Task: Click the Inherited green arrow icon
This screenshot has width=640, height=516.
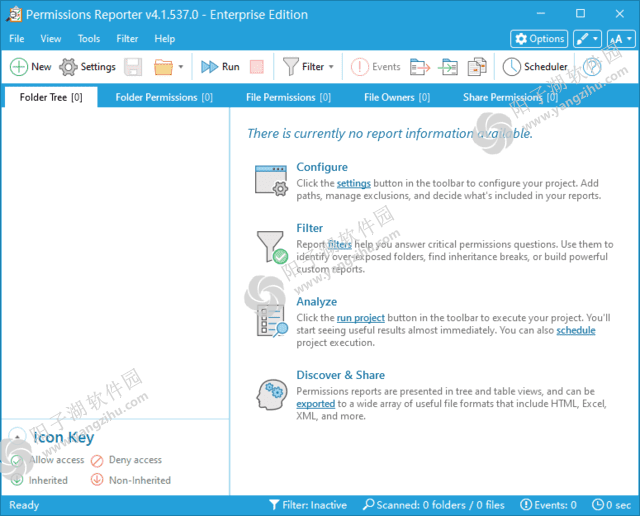Action: tap(17, 480)
